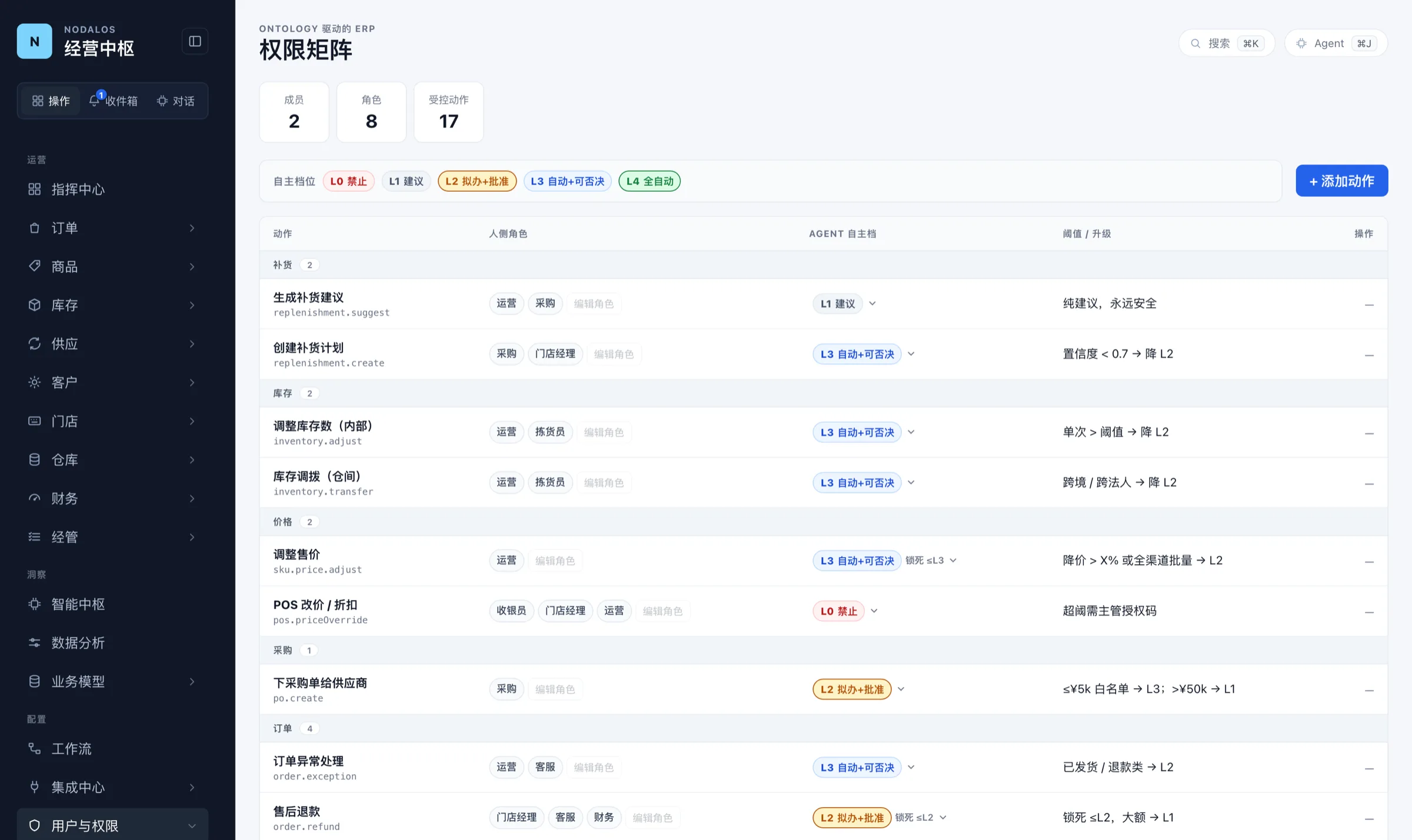Click replenishment.suggest action code

[331, 313]
